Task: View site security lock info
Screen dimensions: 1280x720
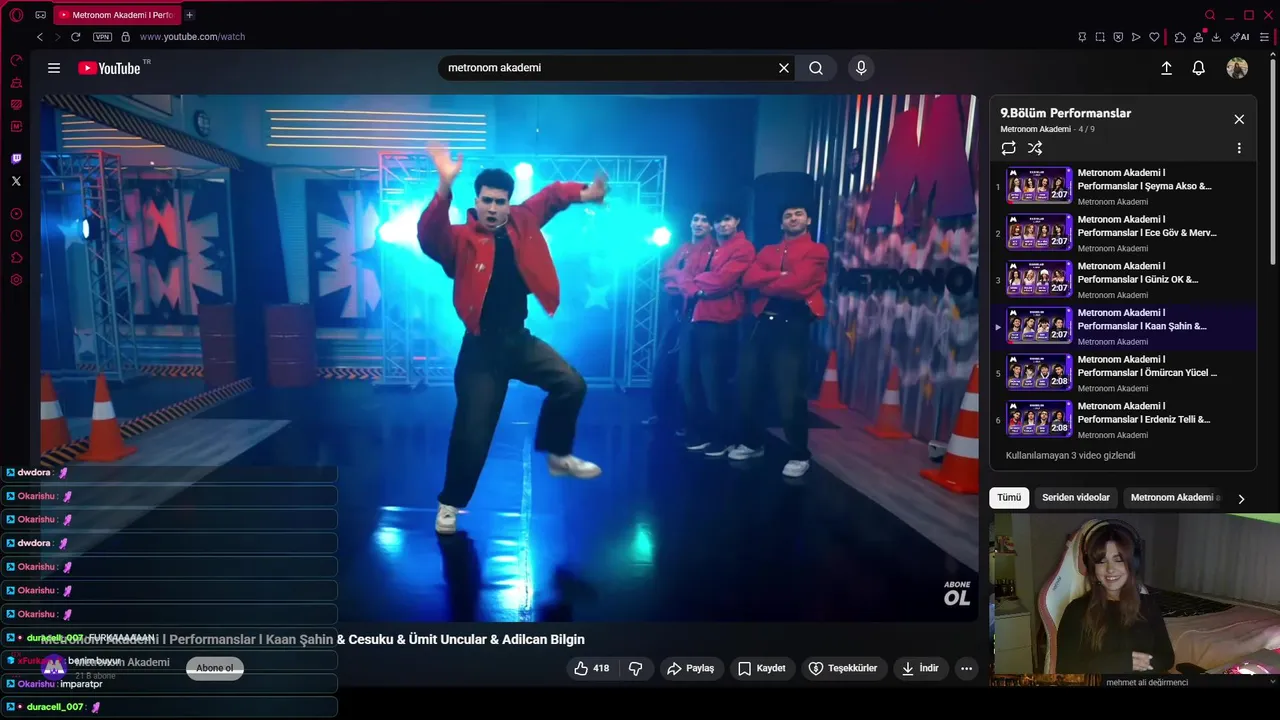Action: tap(125, 37)
